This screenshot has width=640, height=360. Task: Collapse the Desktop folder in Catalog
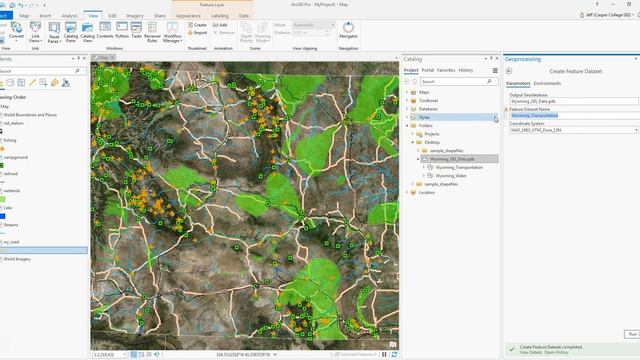[413, 142]
